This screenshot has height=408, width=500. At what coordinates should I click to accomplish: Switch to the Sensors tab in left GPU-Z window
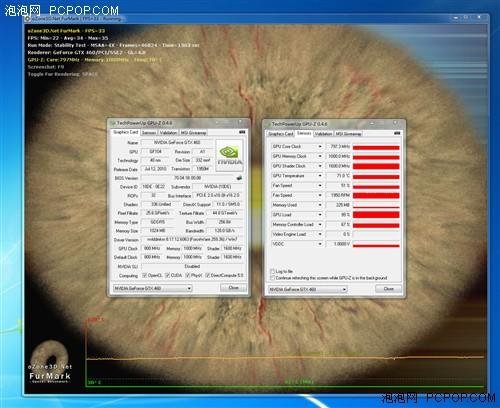click(149, 133)
